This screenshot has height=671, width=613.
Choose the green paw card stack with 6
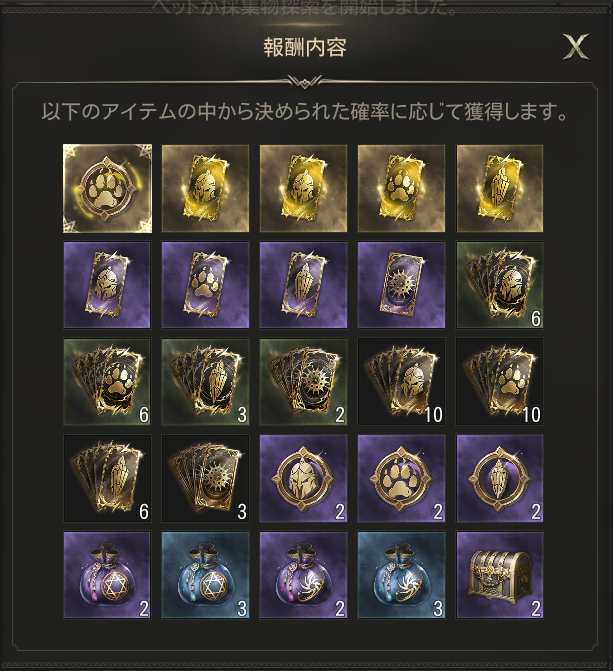(x=107, y=382)
